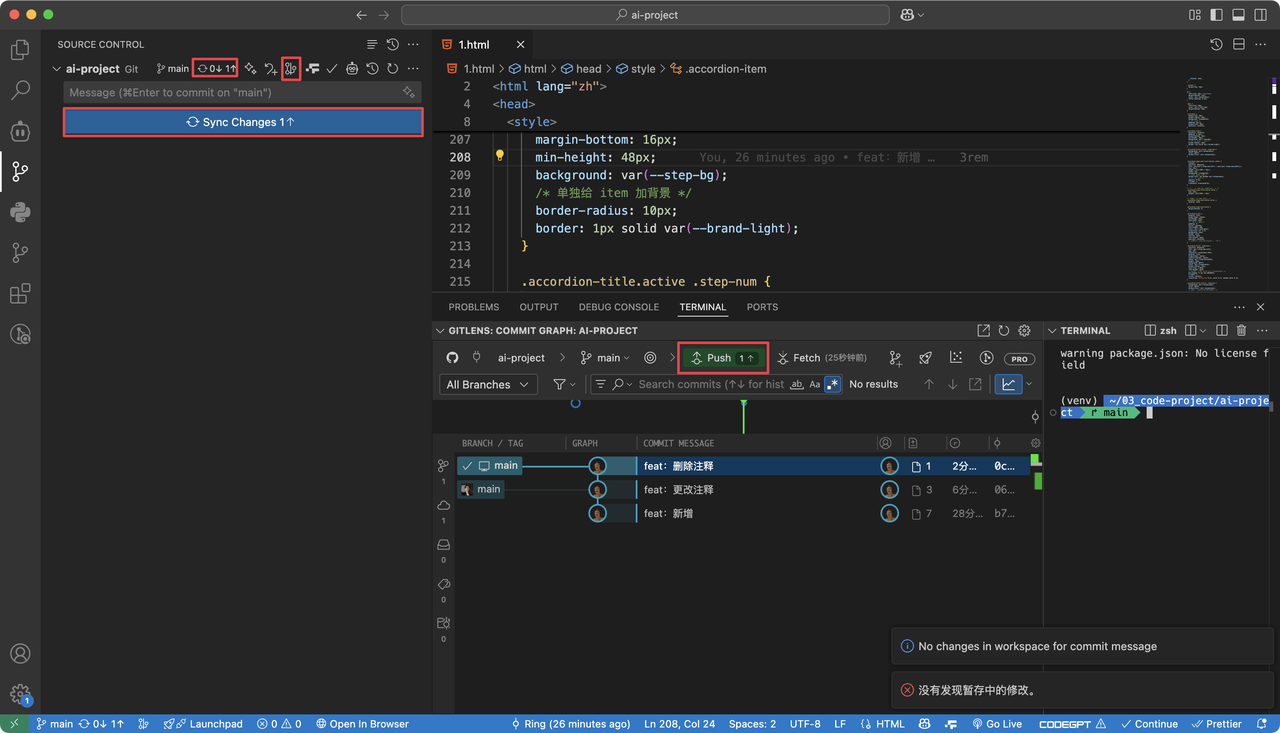Switch to the DEBUG CONSOLE tab

619,307
